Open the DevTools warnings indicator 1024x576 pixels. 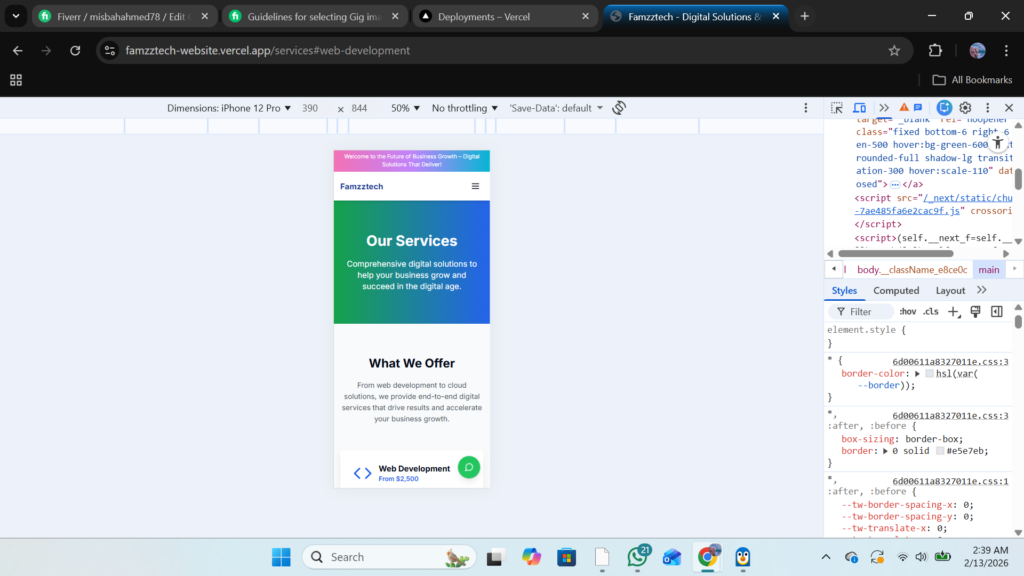click(x=904, y=108)
